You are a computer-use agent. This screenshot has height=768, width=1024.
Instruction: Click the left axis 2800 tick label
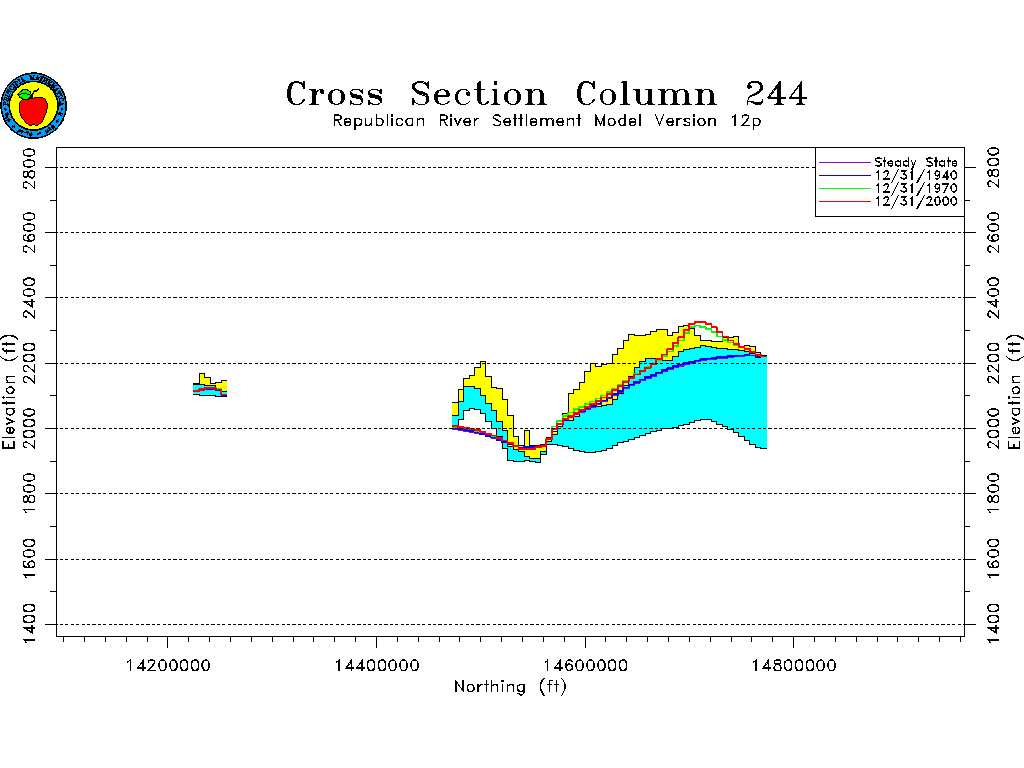point(29,168)
